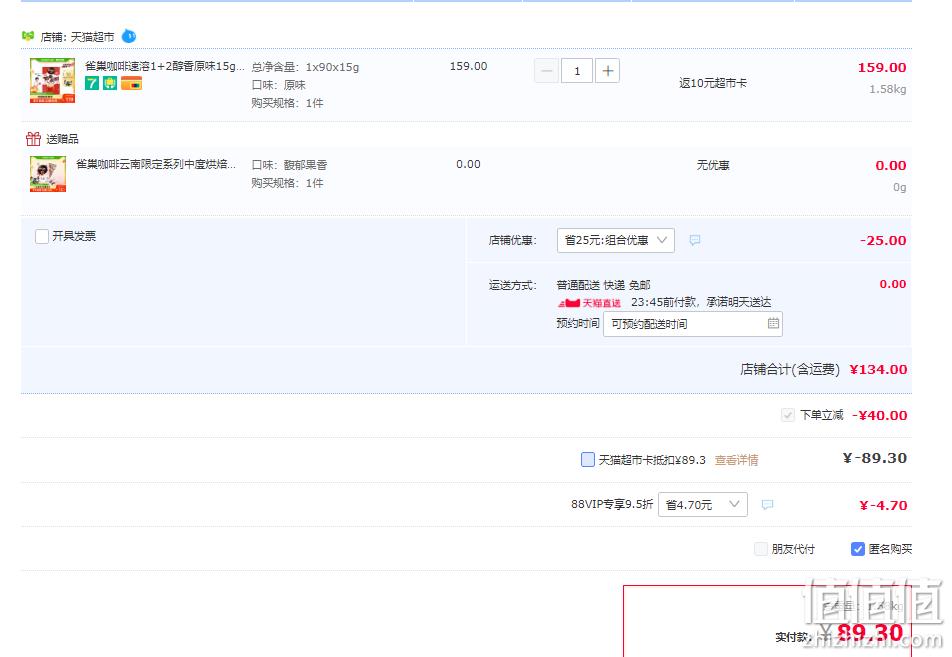Click the quantity input showing 1
The height and width of the screenshot is (657, 952).
coord(577,71)
